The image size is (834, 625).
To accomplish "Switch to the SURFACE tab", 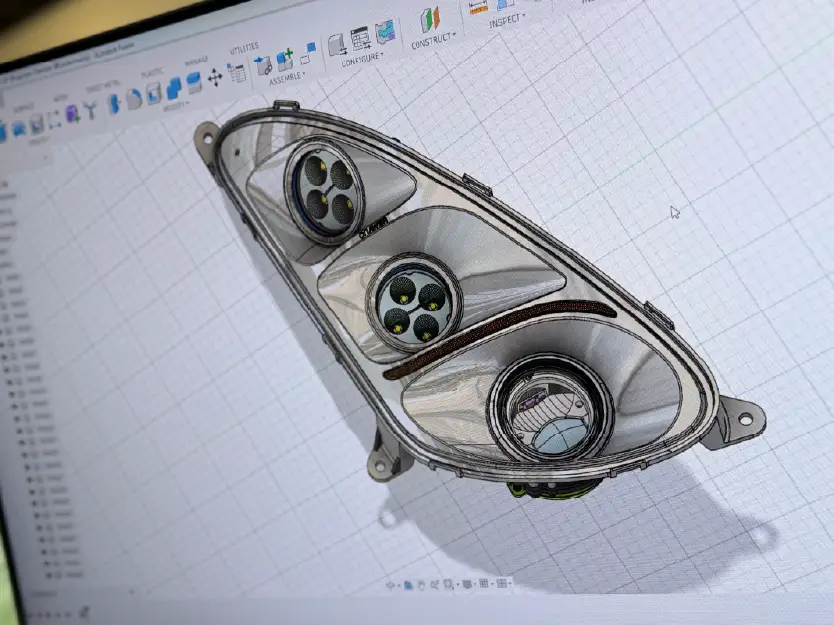I will point(23,109).
